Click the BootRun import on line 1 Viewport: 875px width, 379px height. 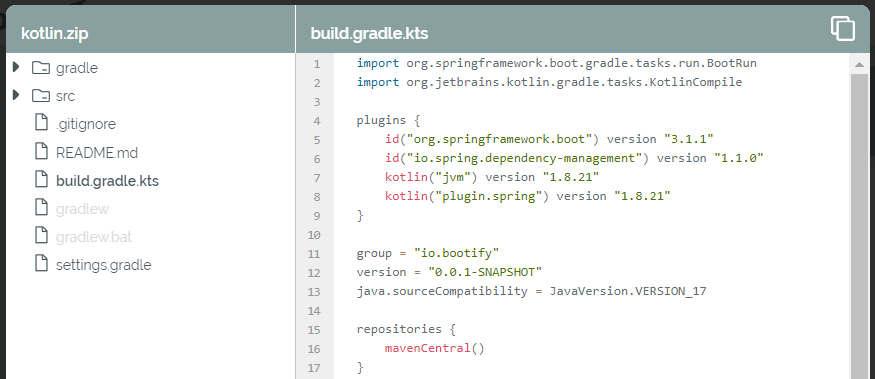[556, 63]
